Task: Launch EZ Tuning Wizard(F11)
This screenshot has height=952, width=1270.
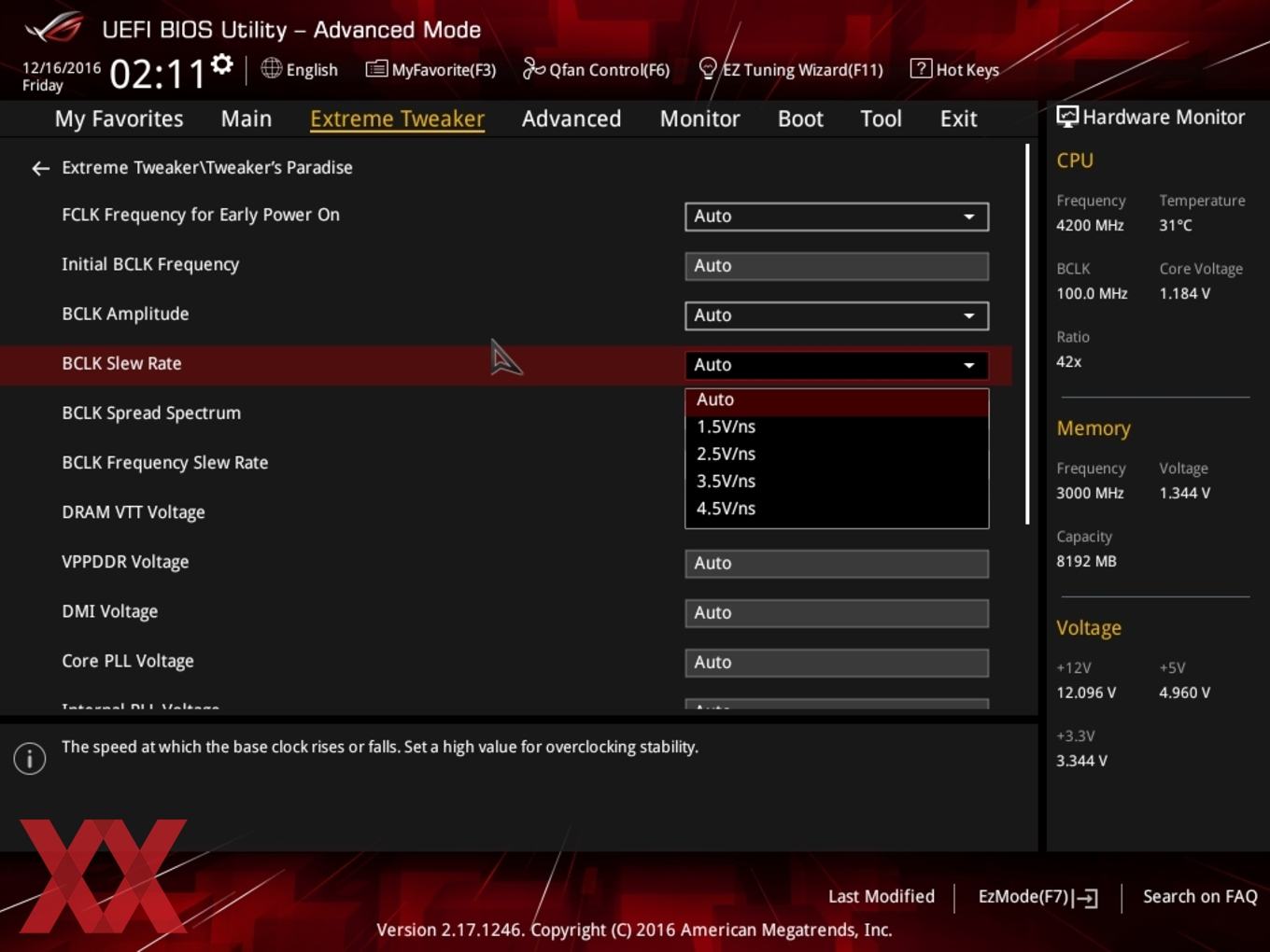Action: click(x=790, y=70)
